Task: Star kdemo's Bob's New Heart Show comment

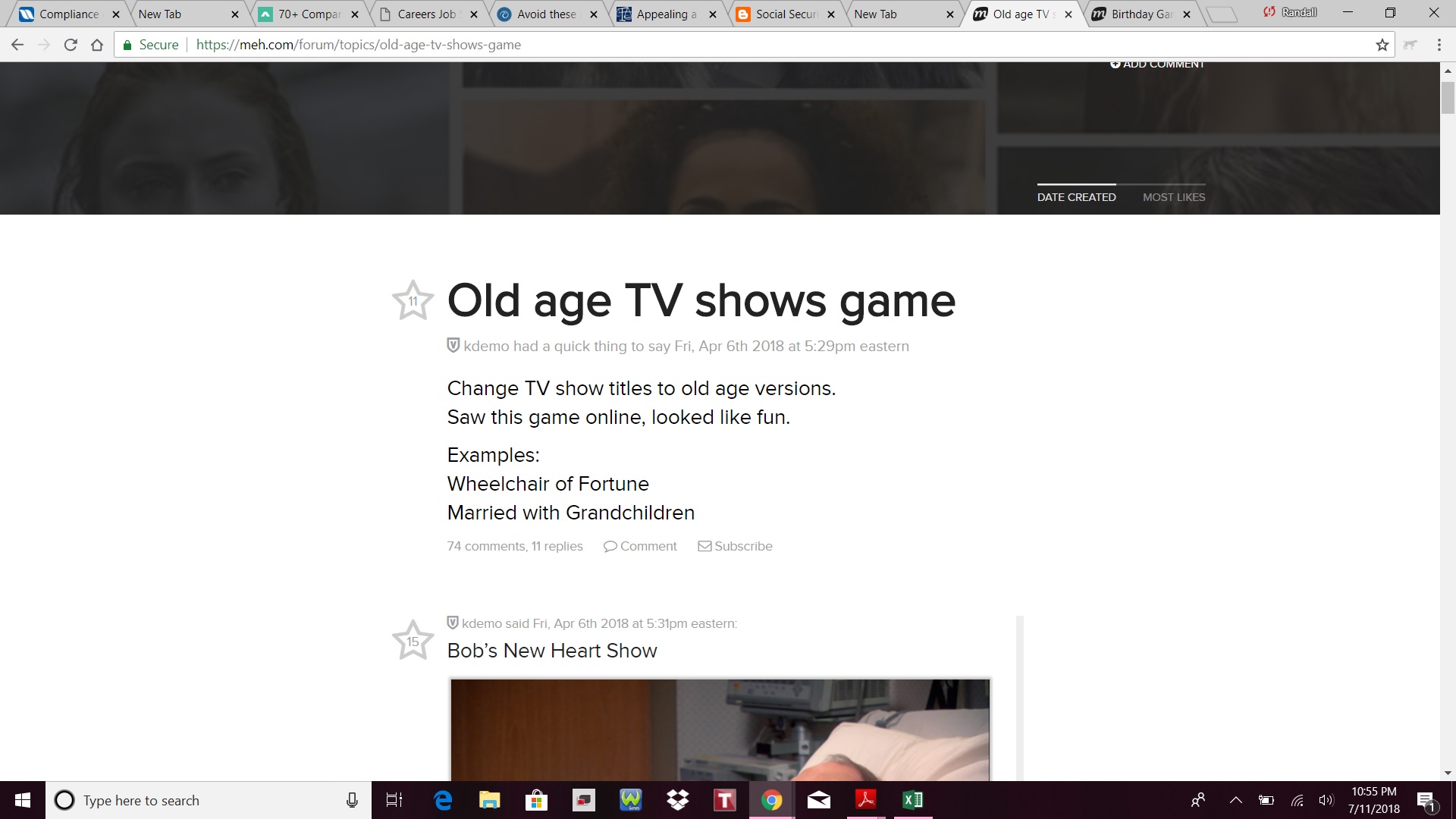Action: click(x=413, y=641)
